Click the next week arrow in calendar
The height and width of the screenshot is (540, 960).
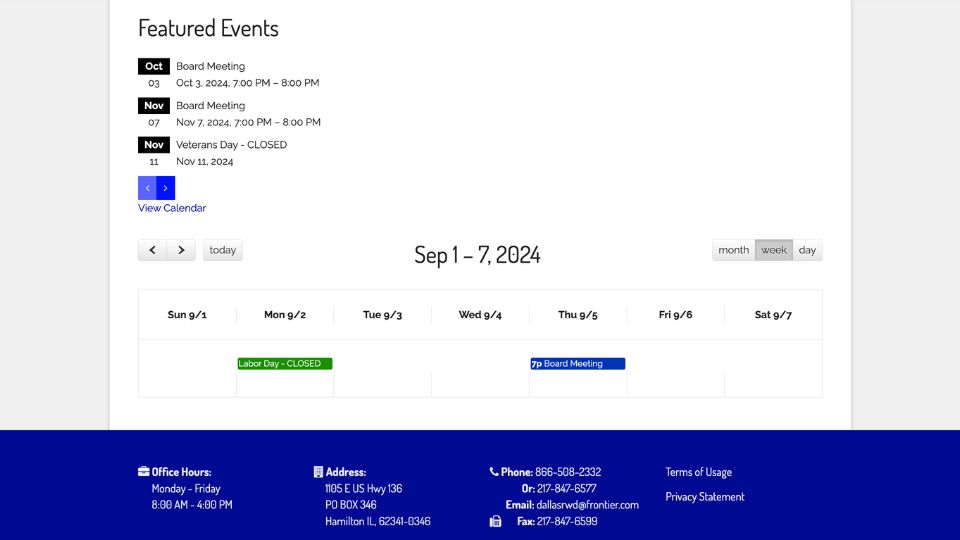click(x=181, y=250)
